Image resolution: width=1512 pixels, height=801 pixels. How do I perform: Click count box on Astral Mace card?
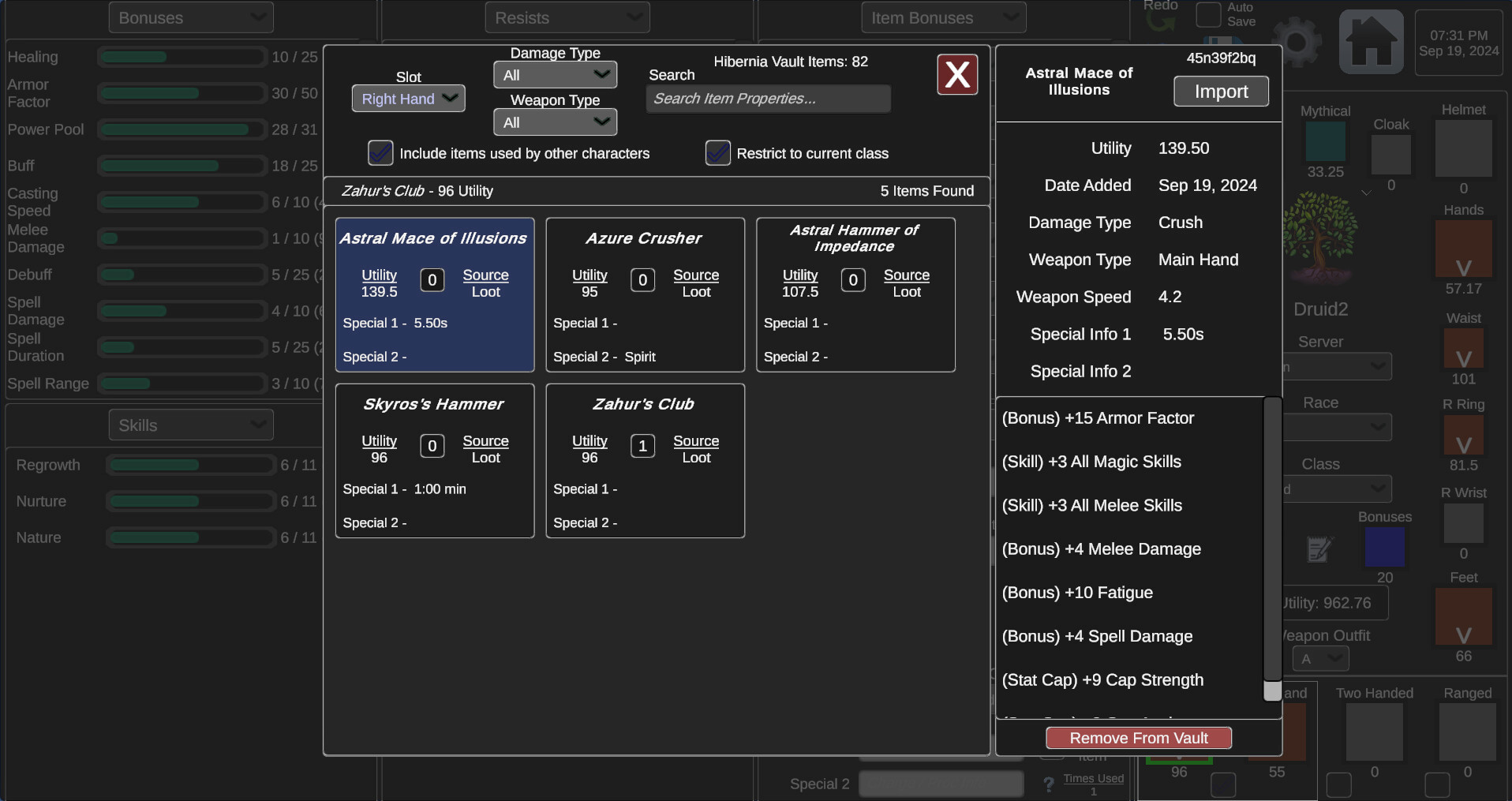432,280
